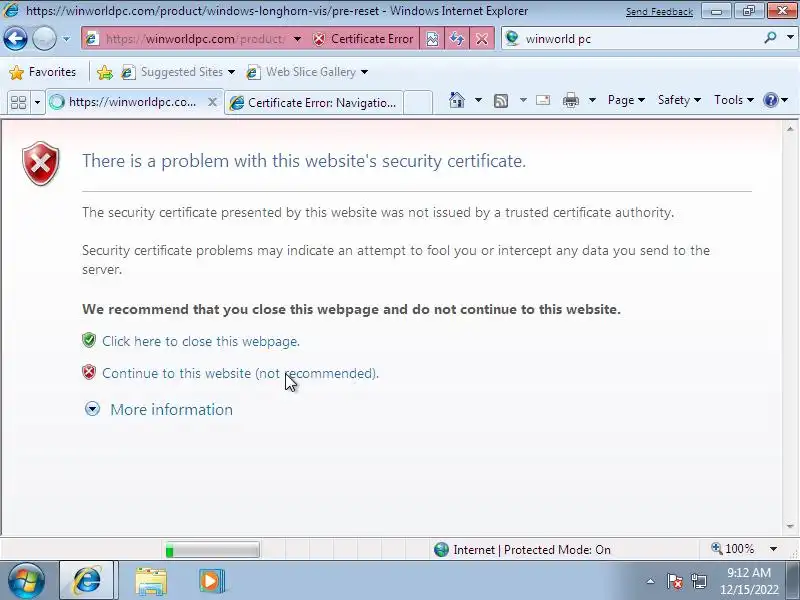Click the Feeds RSS icon
Image resolution: width=800 pixels, height=600 pixels.
coord(501,101)
